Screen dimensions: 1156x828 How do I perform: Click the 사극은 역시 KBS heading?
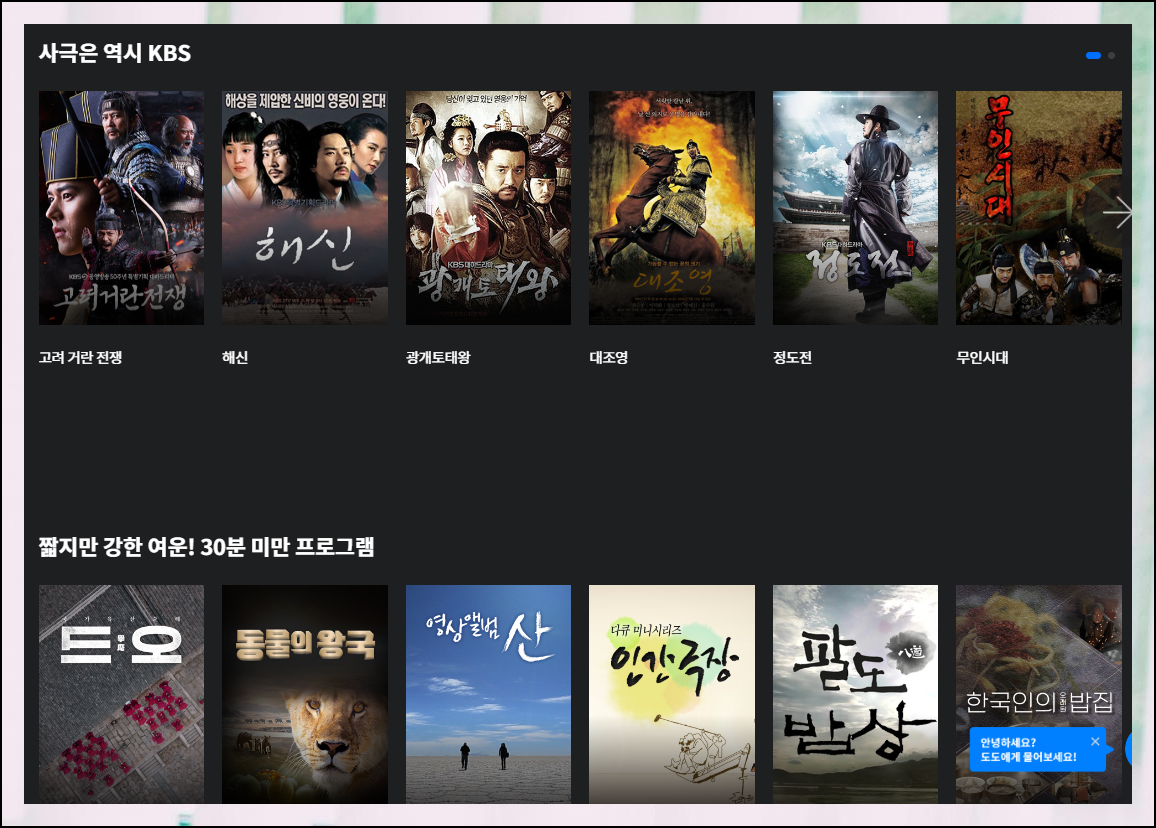[115, 53]
